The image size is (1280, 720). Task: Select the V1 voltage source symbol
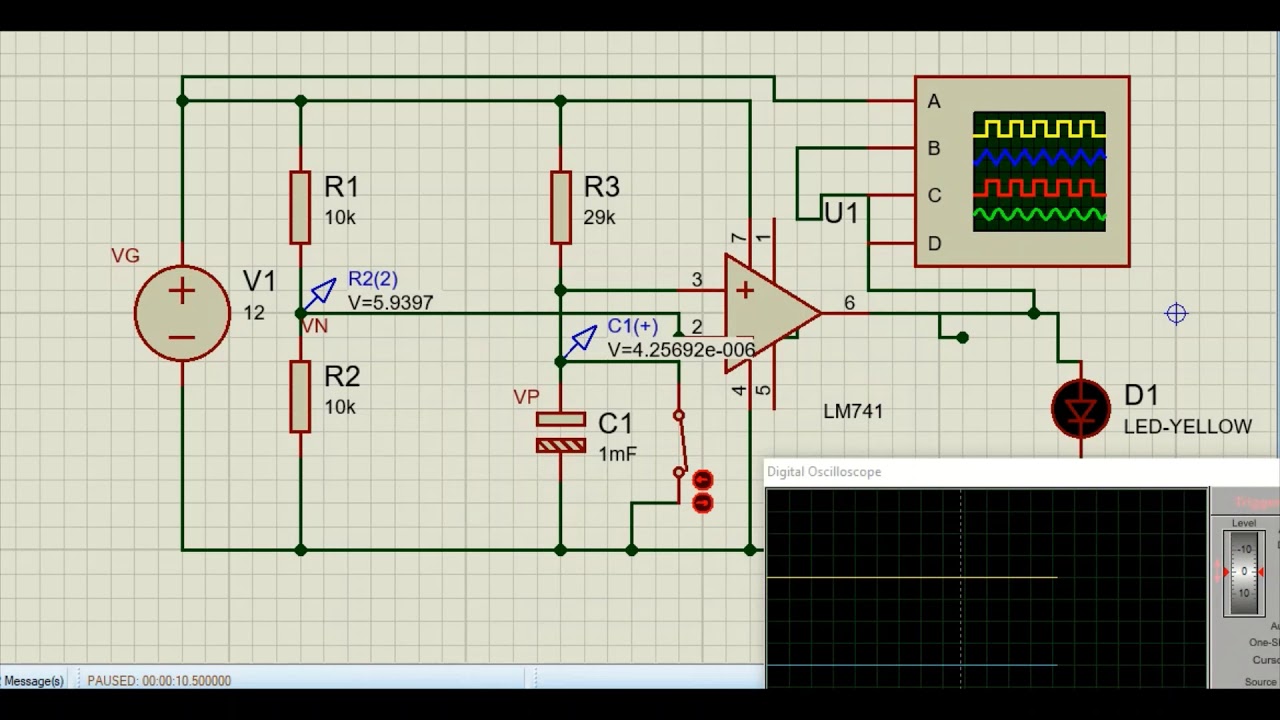click(182, 314)
